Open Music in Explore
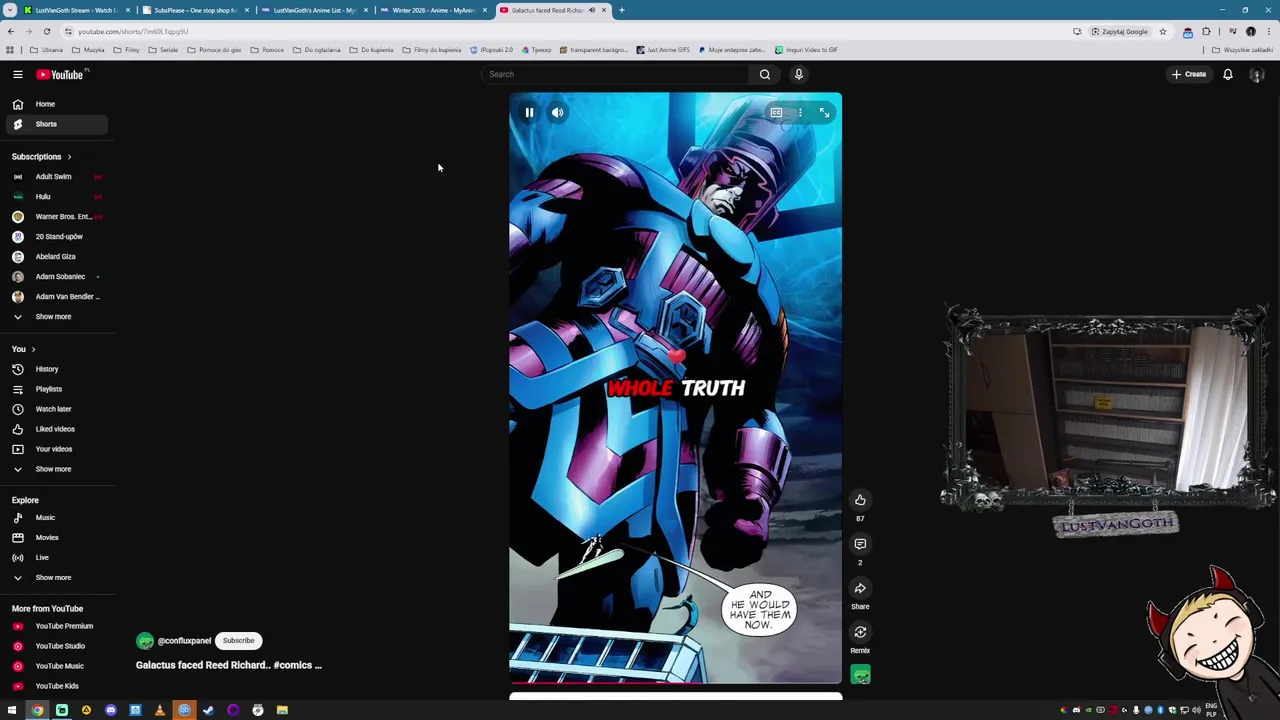This screenshot has height=720, width=1280. [56, 518]
